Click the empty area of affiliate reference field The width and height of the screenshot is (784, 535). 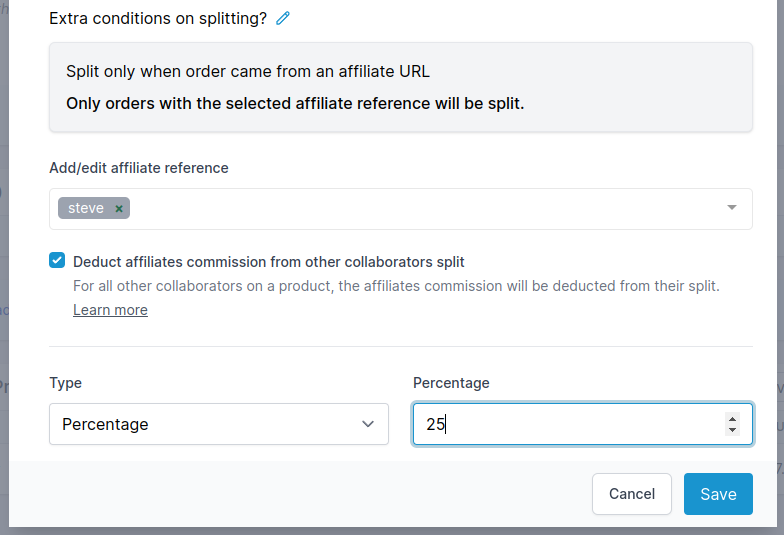(x=420, y=209)
